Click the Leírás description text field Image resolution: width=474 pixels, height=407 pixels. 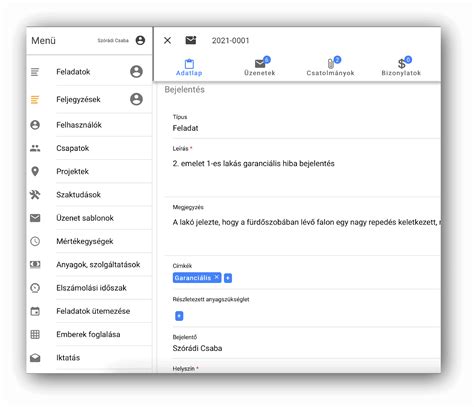pos(303,170)
